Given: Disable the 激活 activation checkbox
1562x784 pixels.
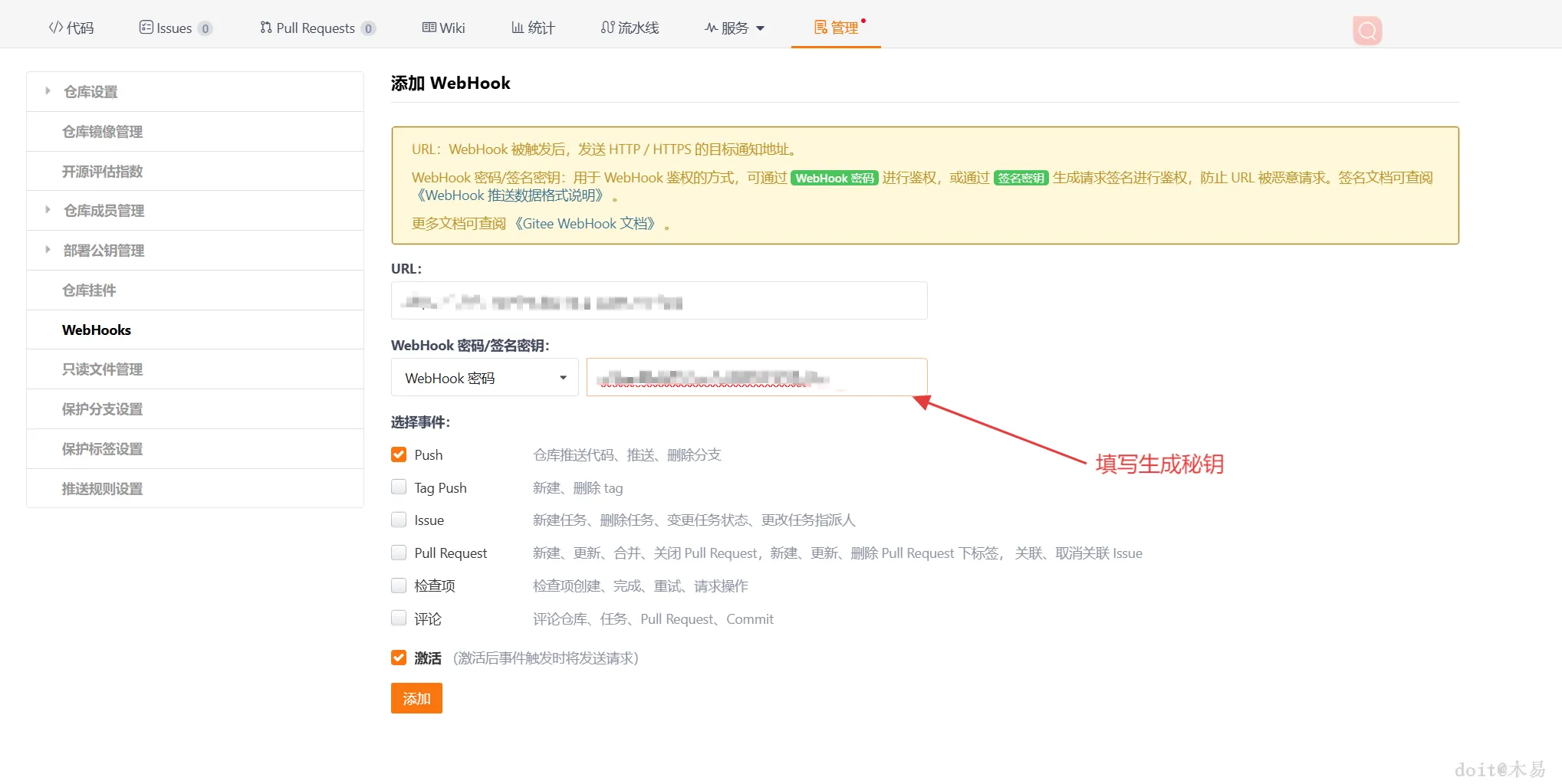Looking at the screenshot, I should pyautogui.click(x=399, y=657).
